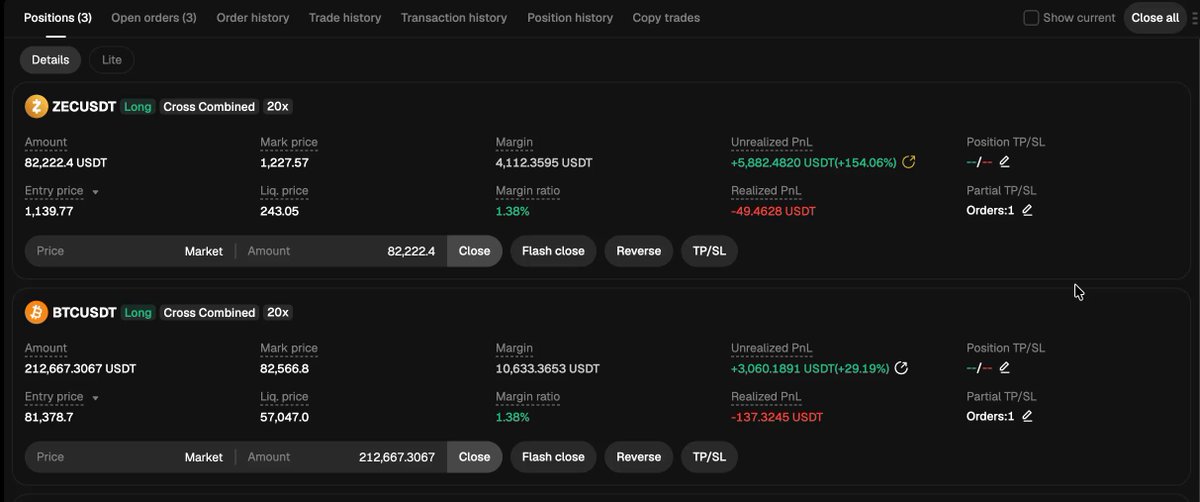Image resolution: width=1200 pixels, height=502 pixels.
Task: Edit BTCUSDT Partial TP/SL orders pencil
Action: [1027, 416]
